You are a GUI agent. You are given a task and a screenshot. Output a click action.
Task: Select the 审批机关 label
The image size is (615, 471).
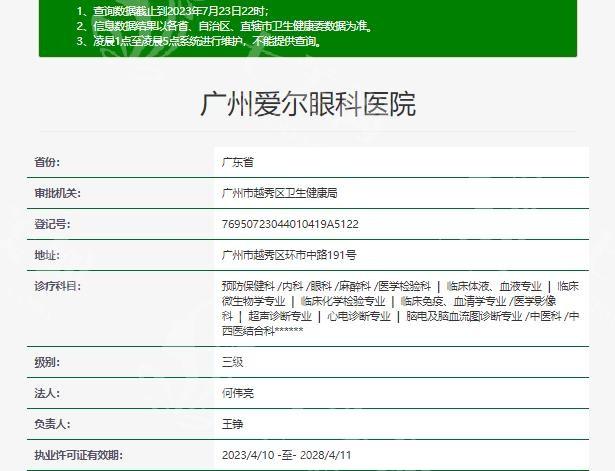click(57, 193)
